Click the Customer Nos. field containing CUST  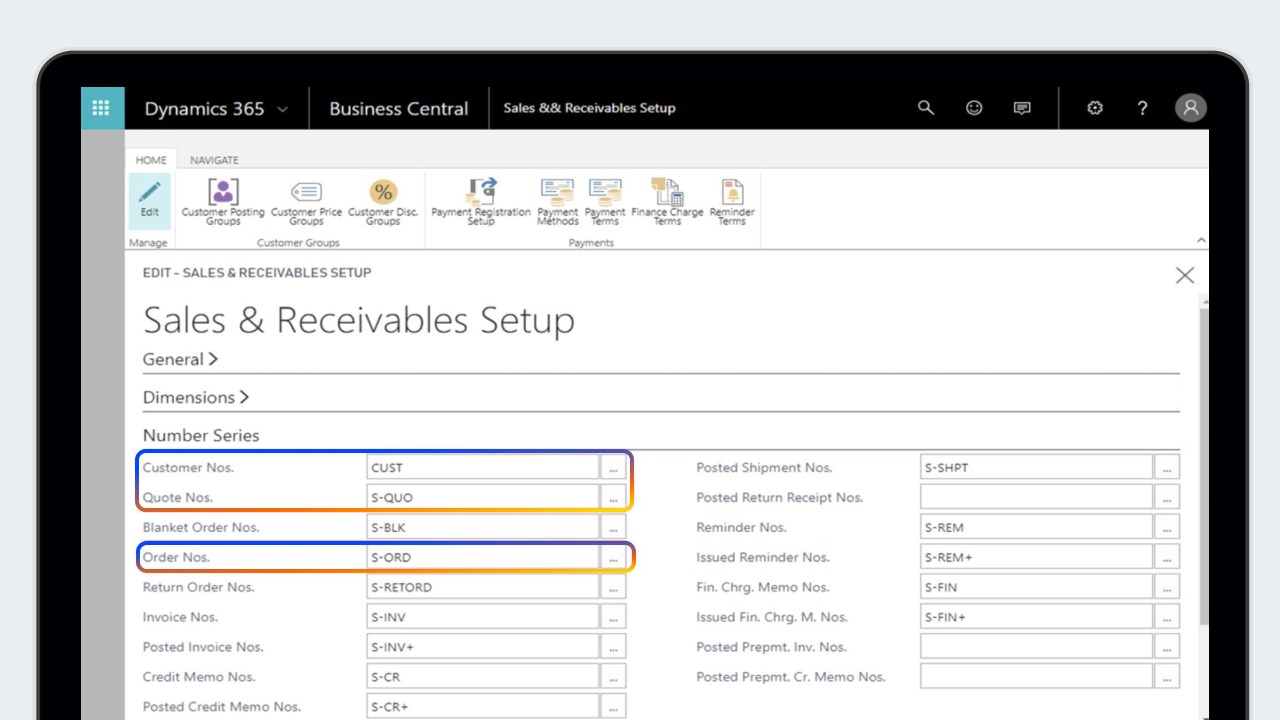click(483, 467)
